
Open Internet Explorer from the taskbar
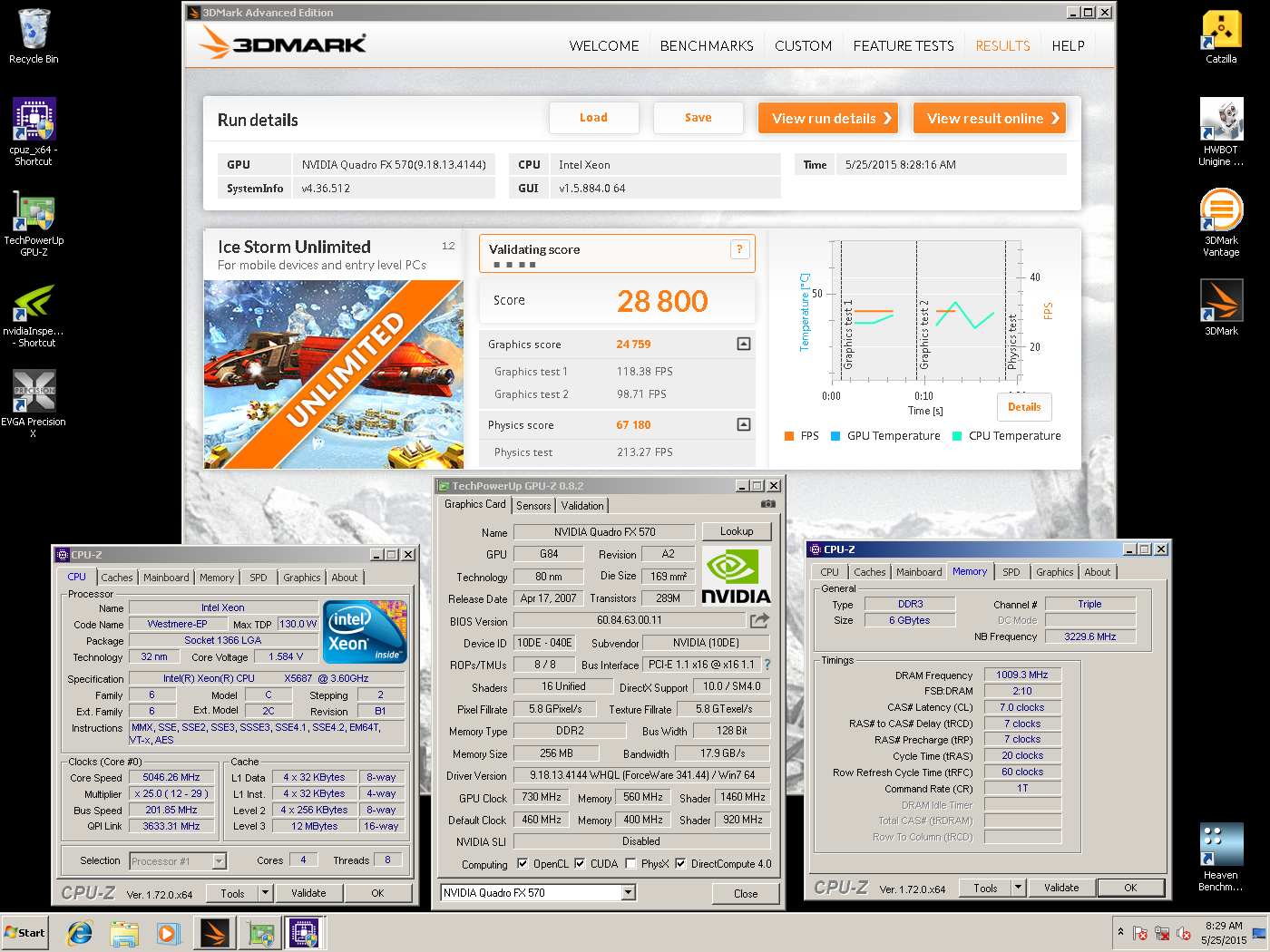(81, 933)
